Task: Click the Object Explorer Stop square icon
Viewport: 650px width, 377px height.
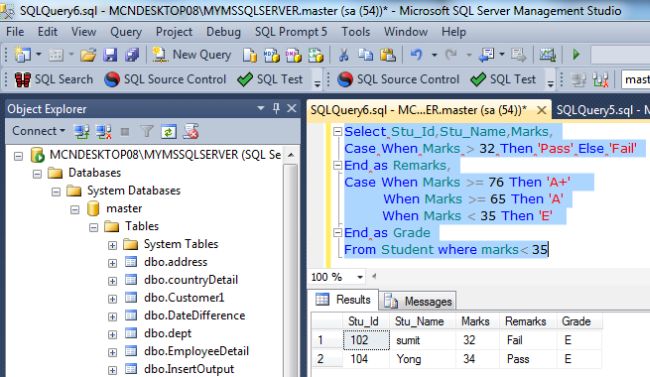Action: [125, 132]
